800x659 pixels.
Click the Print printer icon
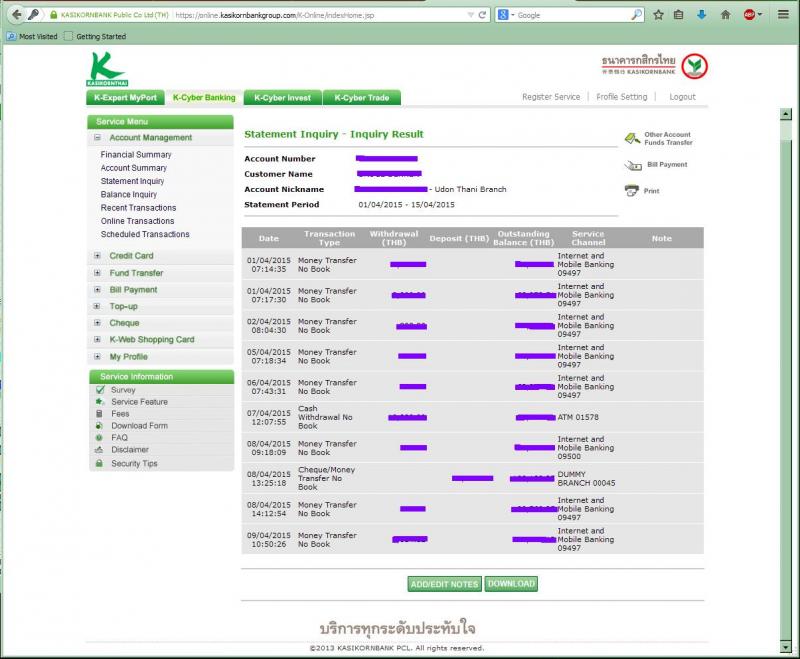(632, 191)
